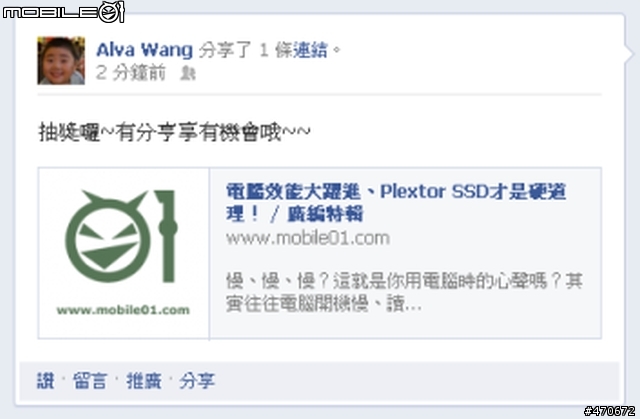Click the www.mobile01.com domain text
Screen dimensions: 640x419
(308, 238)
